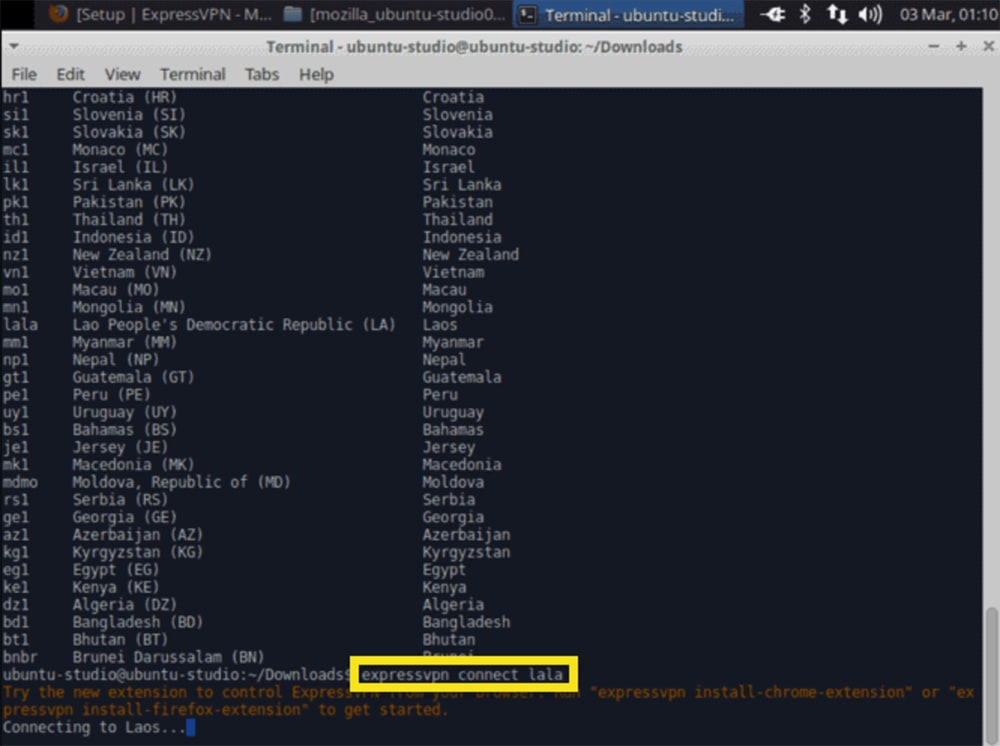Open the File menu
This screenshot has width=1000, height=746.
click(x=24, y=75)
